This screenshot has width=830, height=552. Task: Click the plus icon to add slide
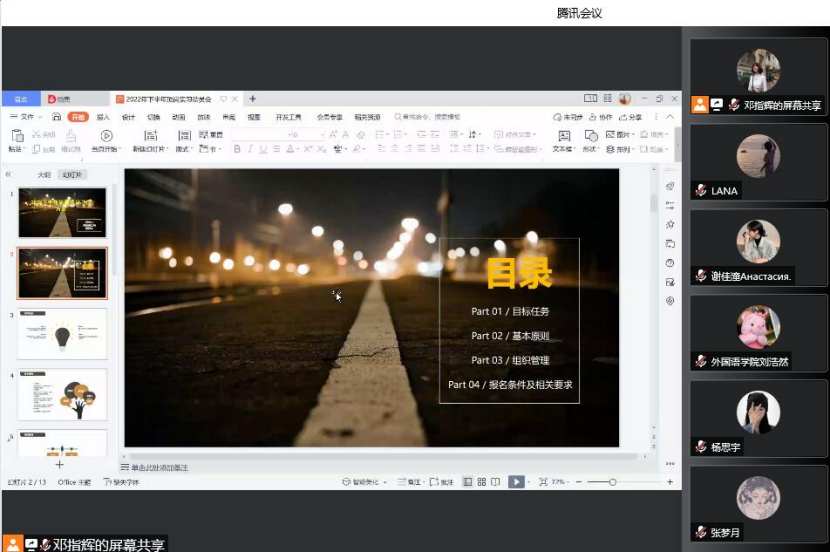point(59,465)
